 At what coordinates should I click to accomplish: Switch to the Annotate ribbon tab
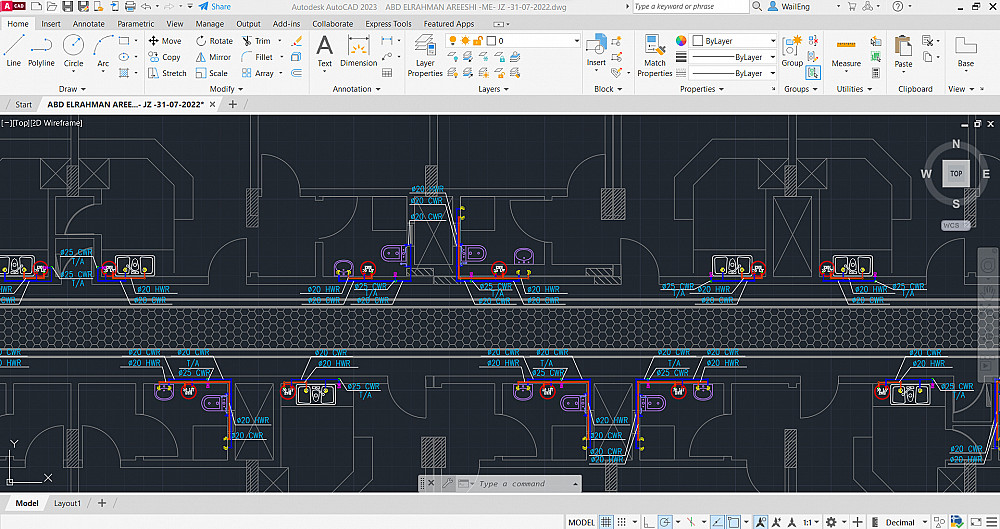coord(88,23)
